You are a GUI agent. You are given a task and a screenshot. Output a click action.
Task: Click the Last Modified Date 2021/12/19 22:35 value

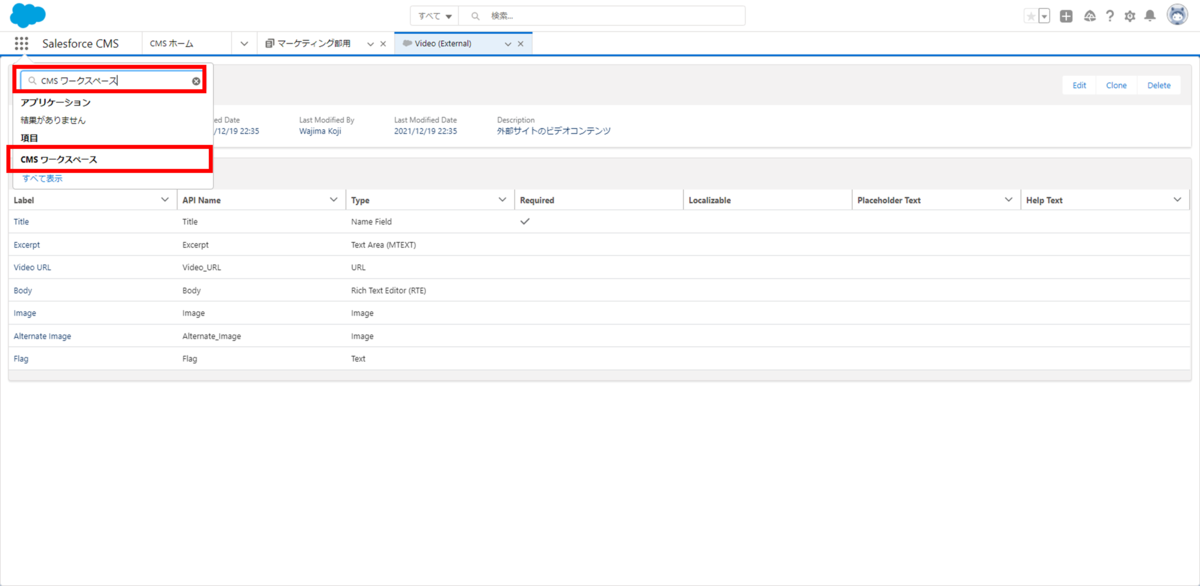426,131
